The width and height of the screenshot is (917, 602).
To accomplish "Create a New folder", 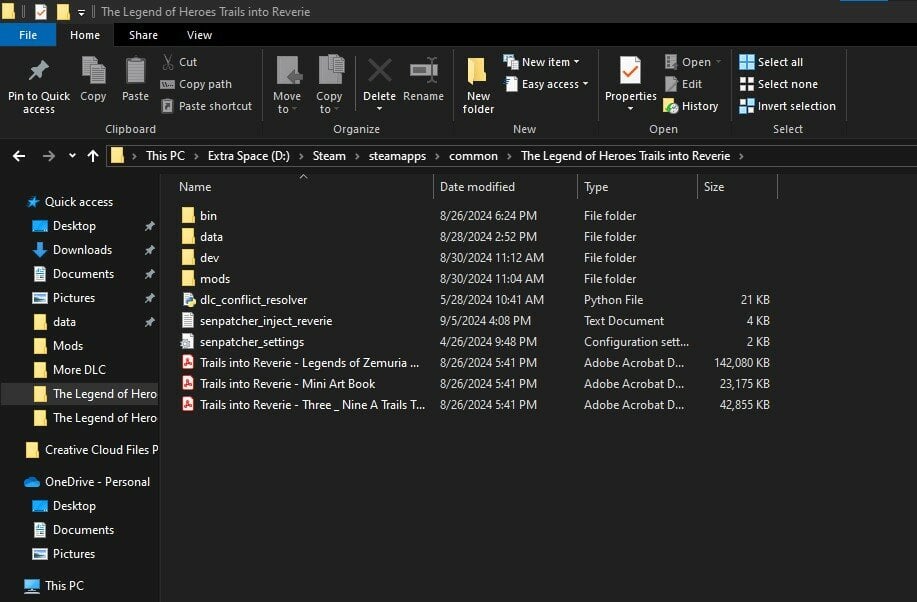I will [x=478, y=85].
